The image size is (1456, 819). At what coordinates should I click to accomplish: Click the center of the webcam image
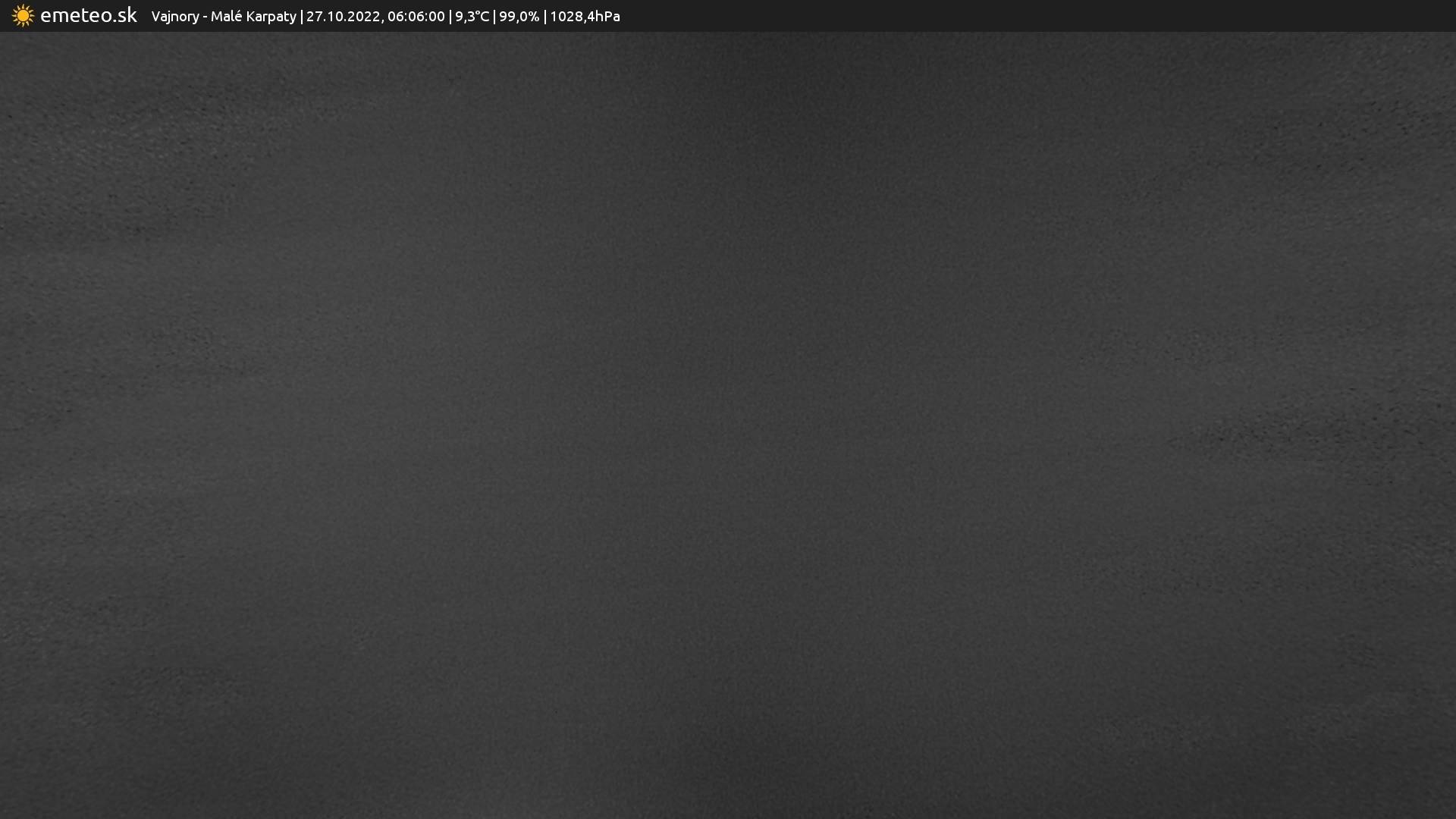pyautogui.click(x=728, y=425)
